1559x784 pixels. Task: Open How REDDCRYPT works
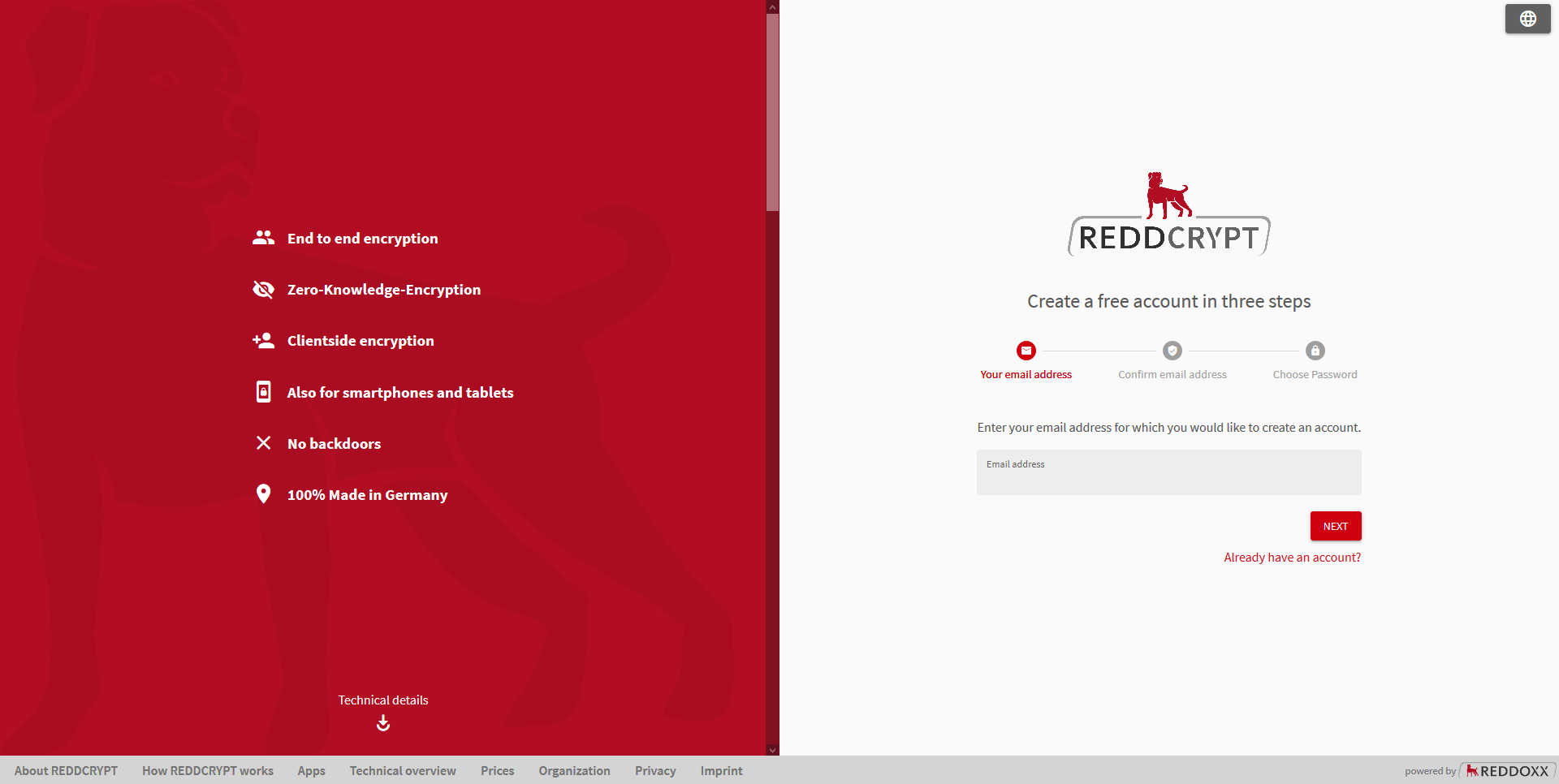[208, 771]
